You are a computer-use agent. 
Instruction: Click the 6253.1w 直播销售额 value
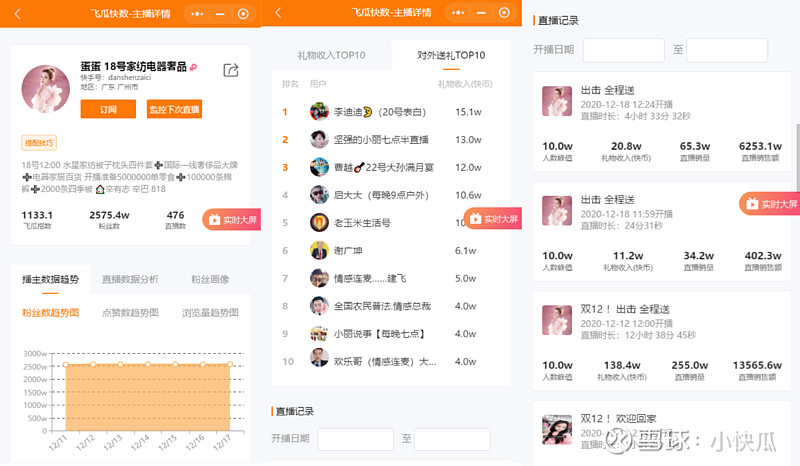tap(760, 146)
